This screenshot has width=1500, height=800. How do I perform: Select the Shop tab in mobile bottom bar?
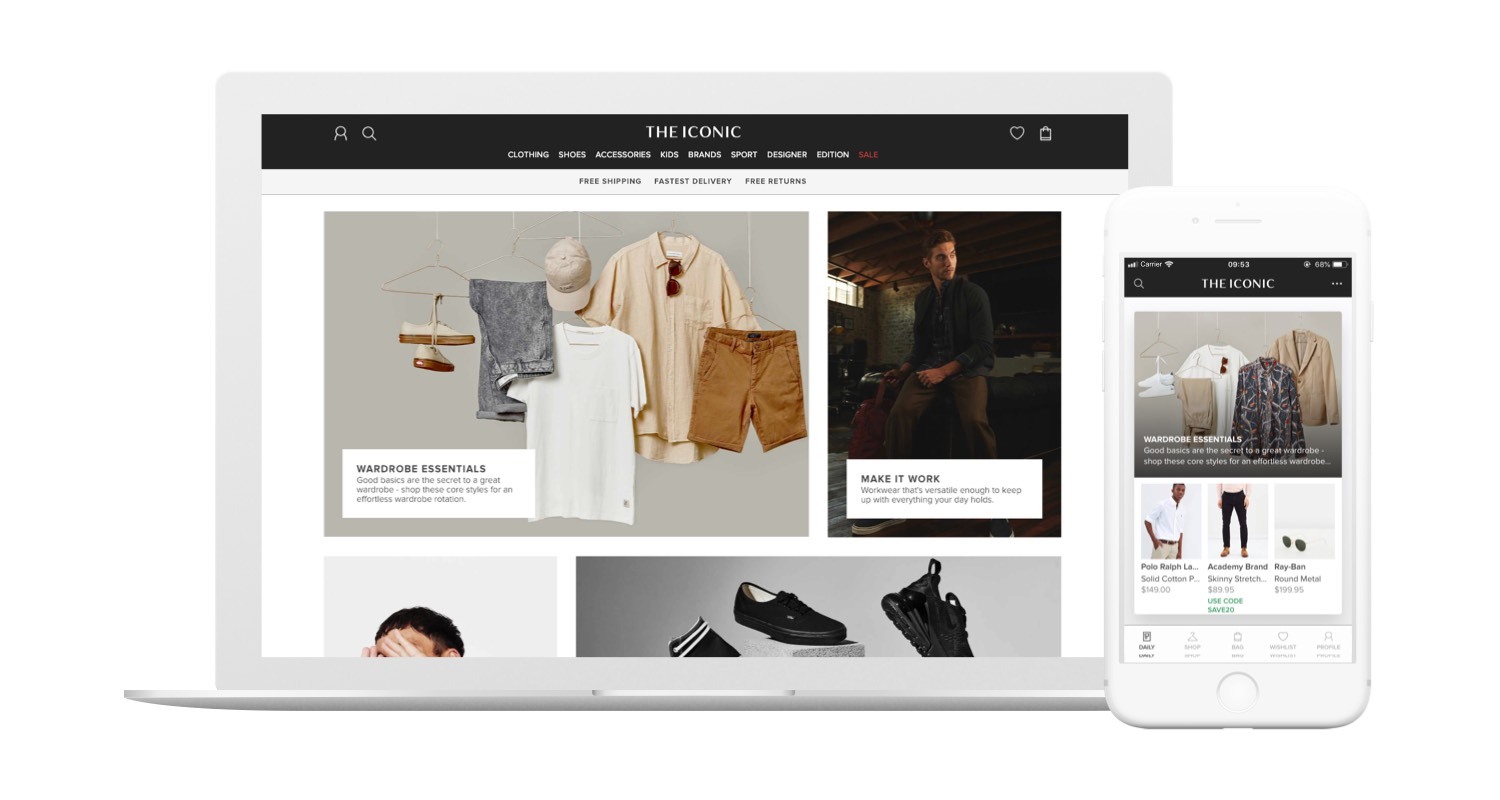[x=1192, y=641]
